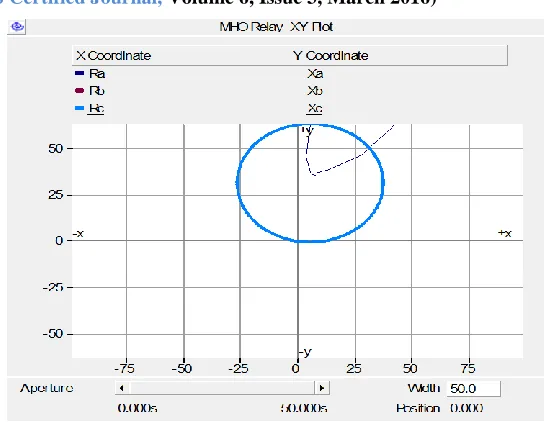
Task: Click the Width input field showing 50.0
Action: point(474,388)
